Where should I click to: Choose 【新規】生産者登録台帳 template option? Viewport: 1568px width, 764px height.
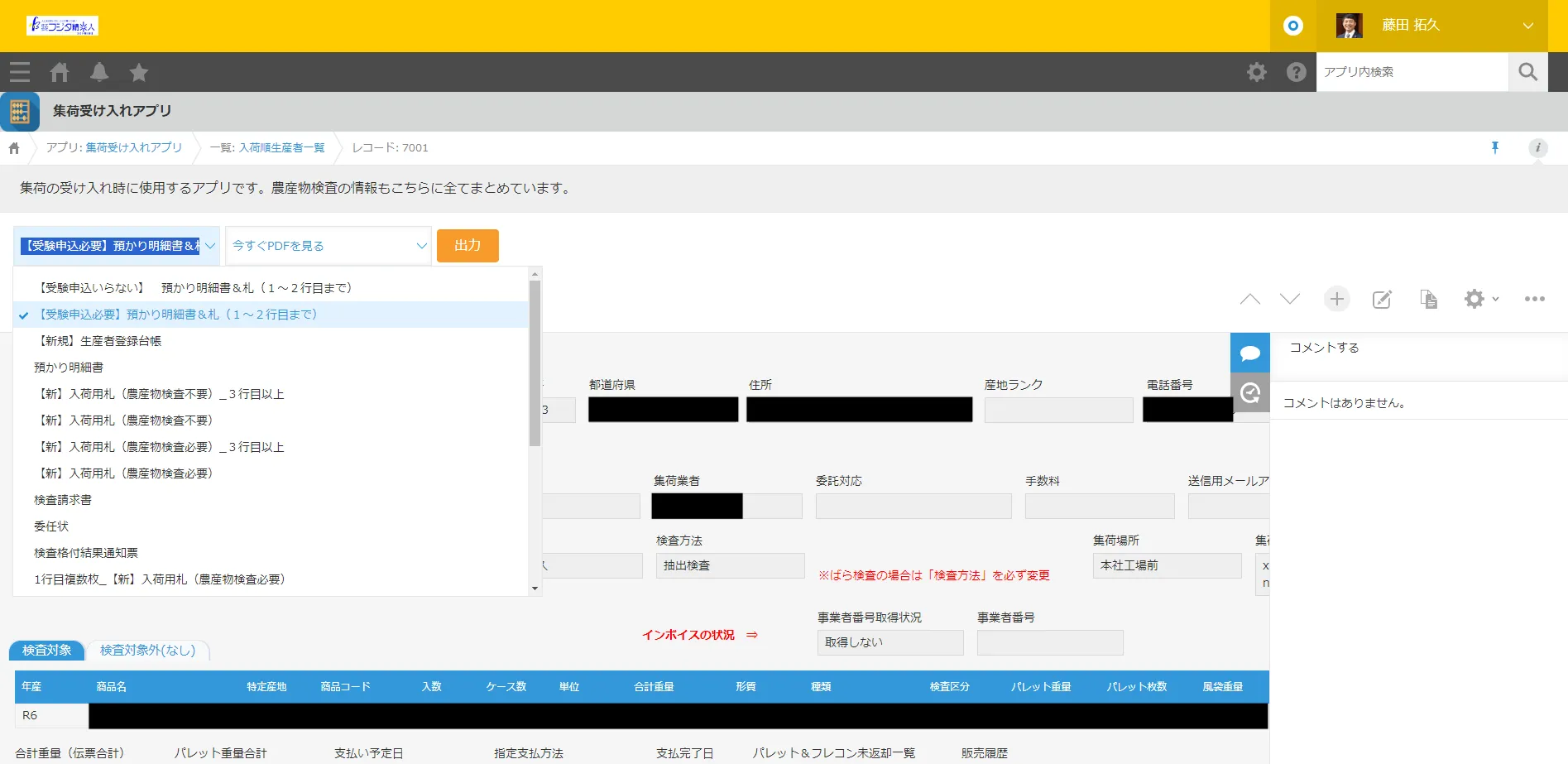98,341
